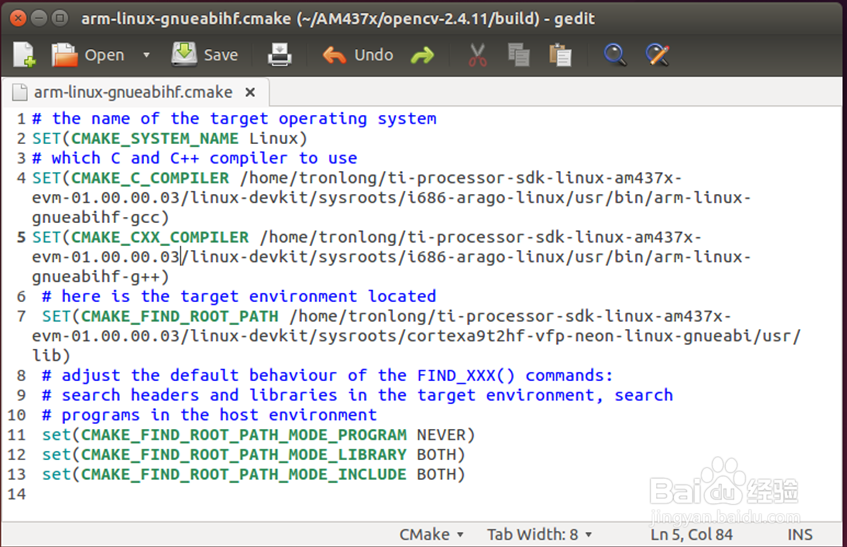Open find and replace icon
Viewport: 847px width, 547px height.
657,55
